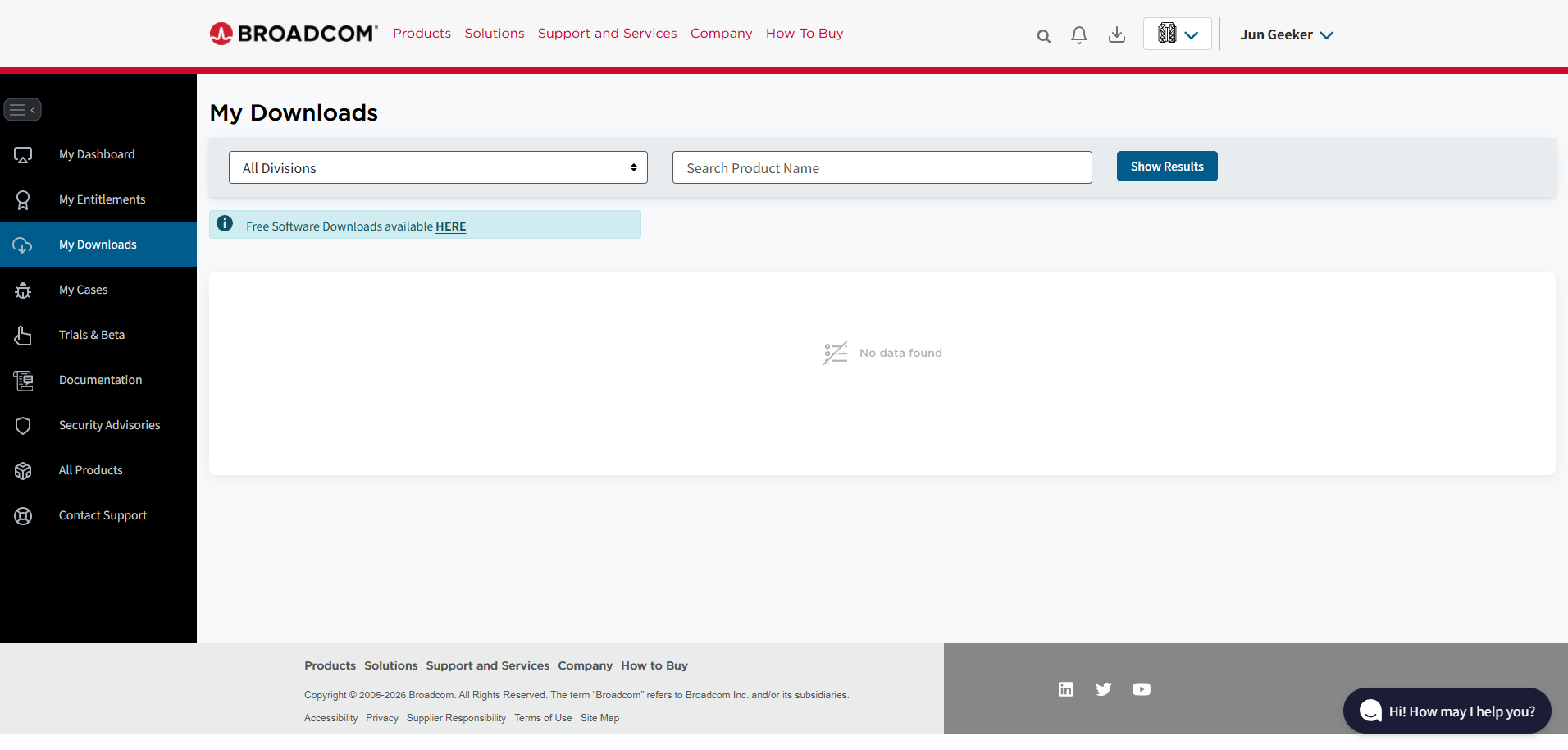Visit Broadcom LinkedIn page icon
Screen dimensions: 1568x750
[1065, 689]
